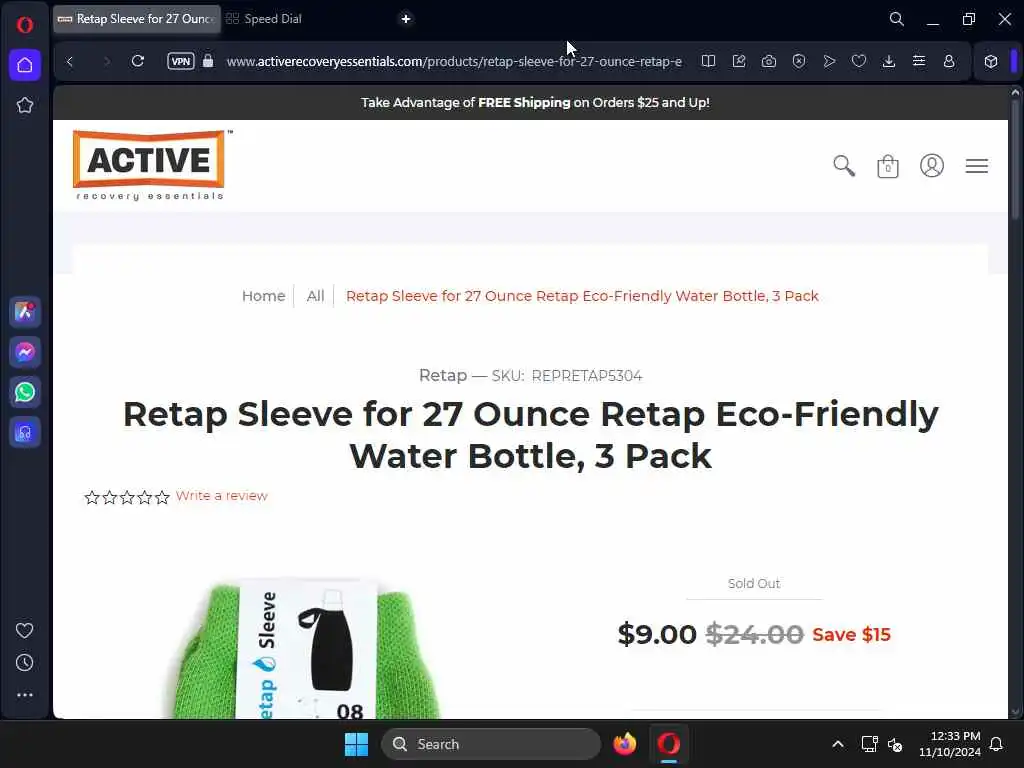The height and width of the screenshot is (768, 1024).
Task: Open browsing history clock icon
Action: click(x=25, y=663)
